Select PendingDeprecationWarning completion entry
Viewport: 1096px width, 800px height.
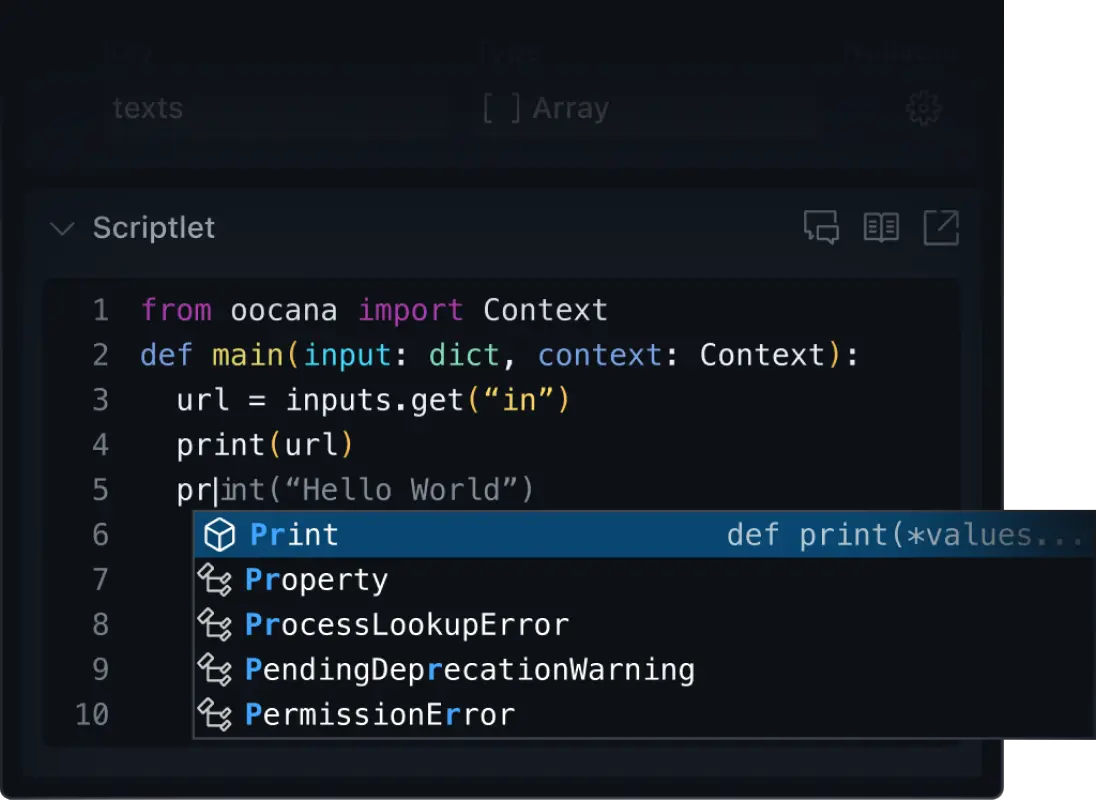pyautogui.click(x=470, y=669)
